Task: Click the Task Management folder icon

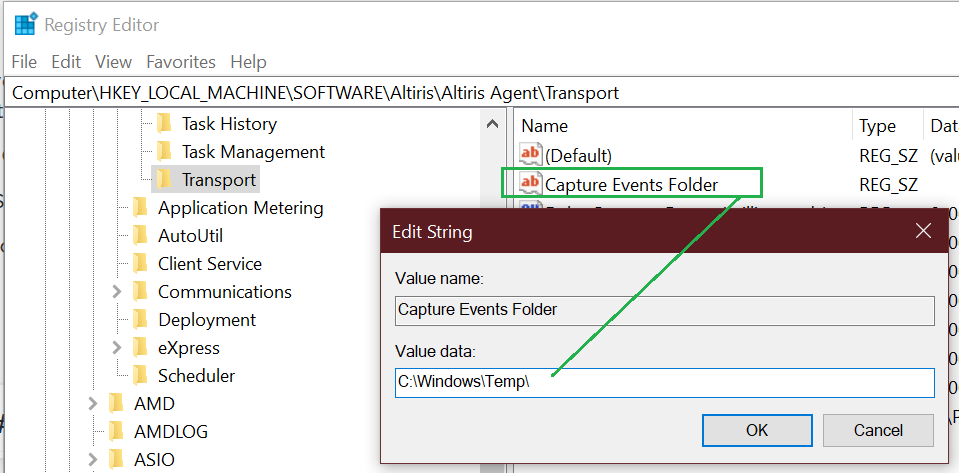Action: [x=165, y=152]
